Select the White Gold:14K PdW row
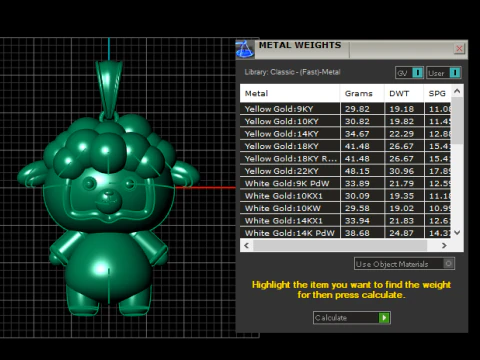Image resolution: width=480 pixels, height=360 pixels. tap(345, 233)
